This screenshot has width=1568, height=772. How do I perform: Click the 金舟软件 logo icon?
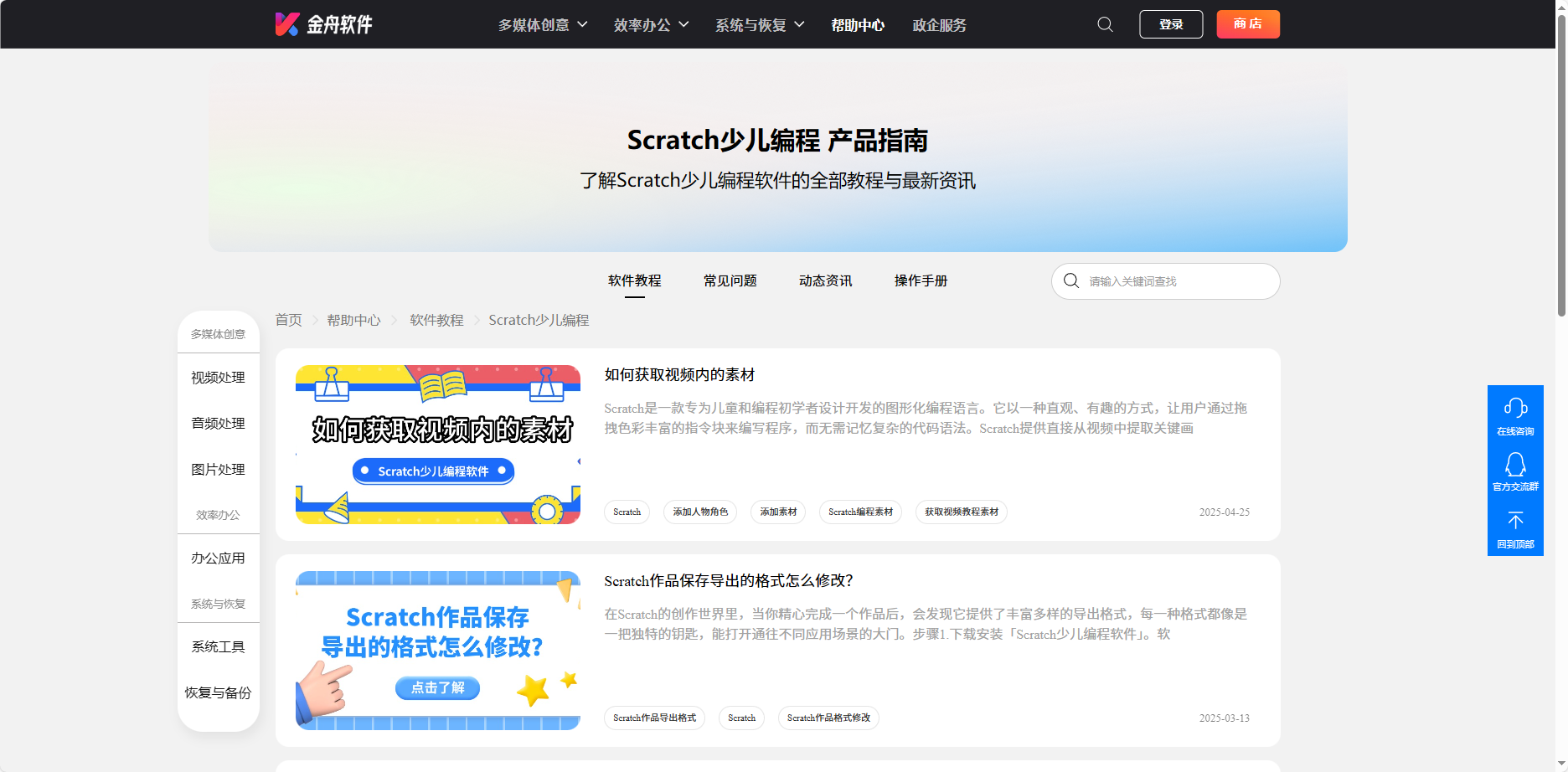pyautogui.click(x=286, y=24)
